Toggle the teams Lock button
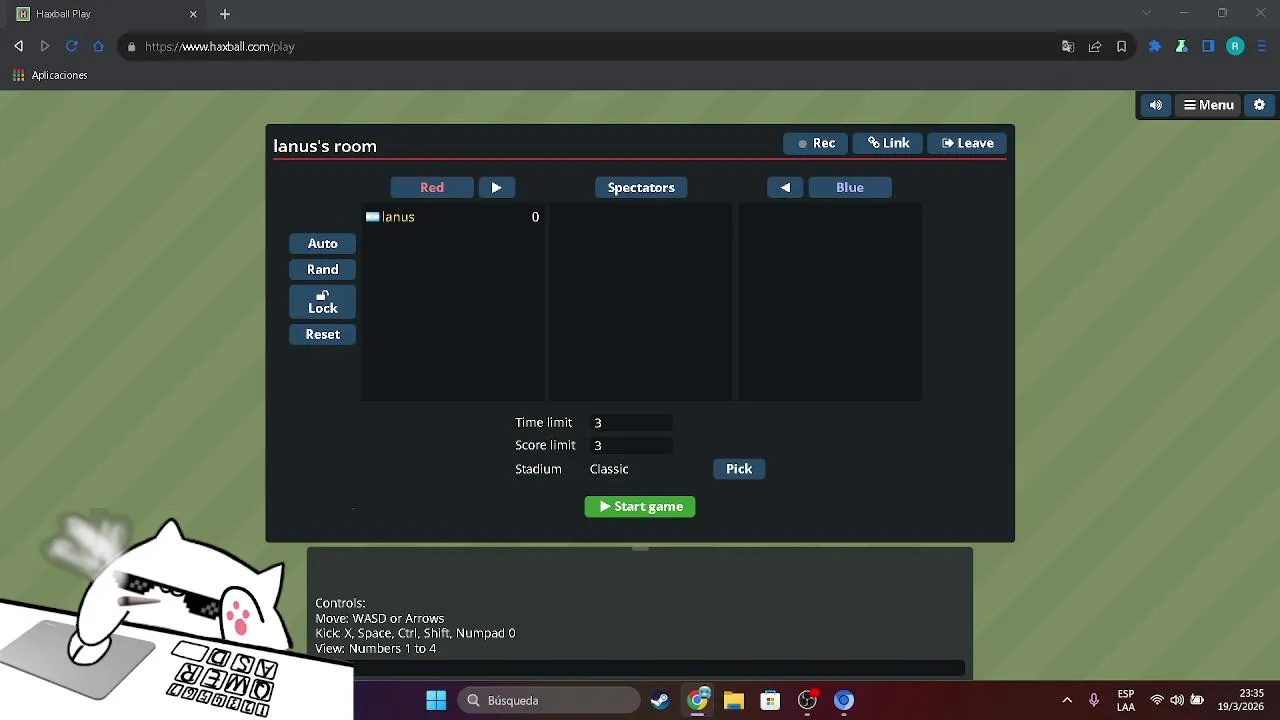 point(322,302)
